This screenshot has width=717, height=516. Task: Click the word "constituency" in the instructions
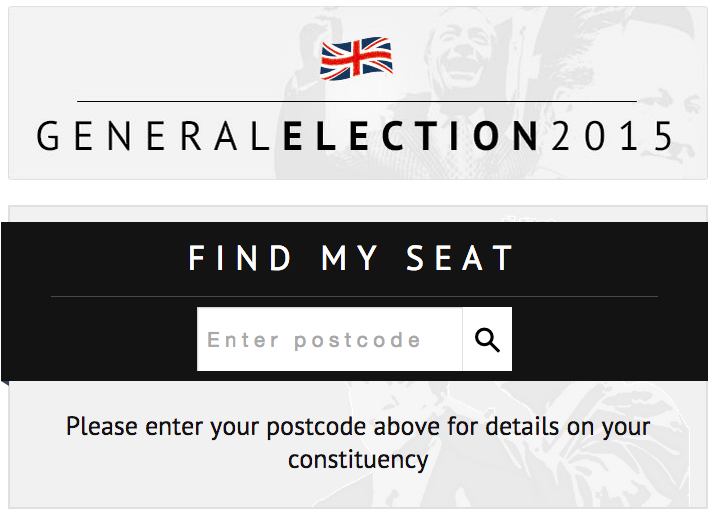pyautogui.click(x=358, y=460)
